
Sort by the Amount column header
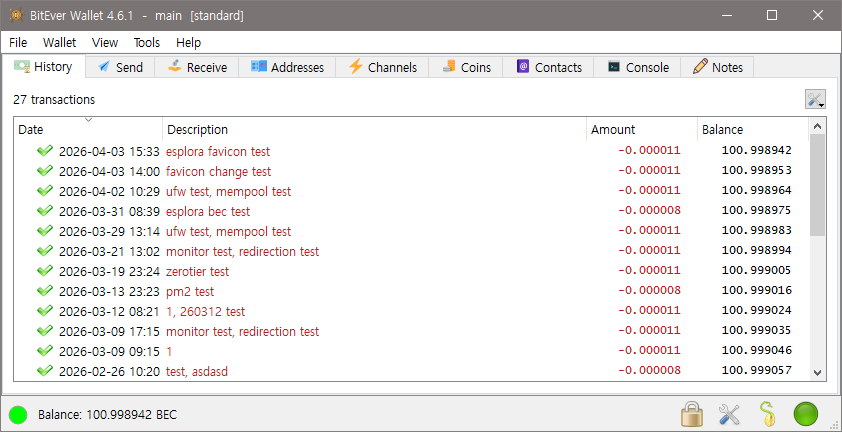[640, 129]
